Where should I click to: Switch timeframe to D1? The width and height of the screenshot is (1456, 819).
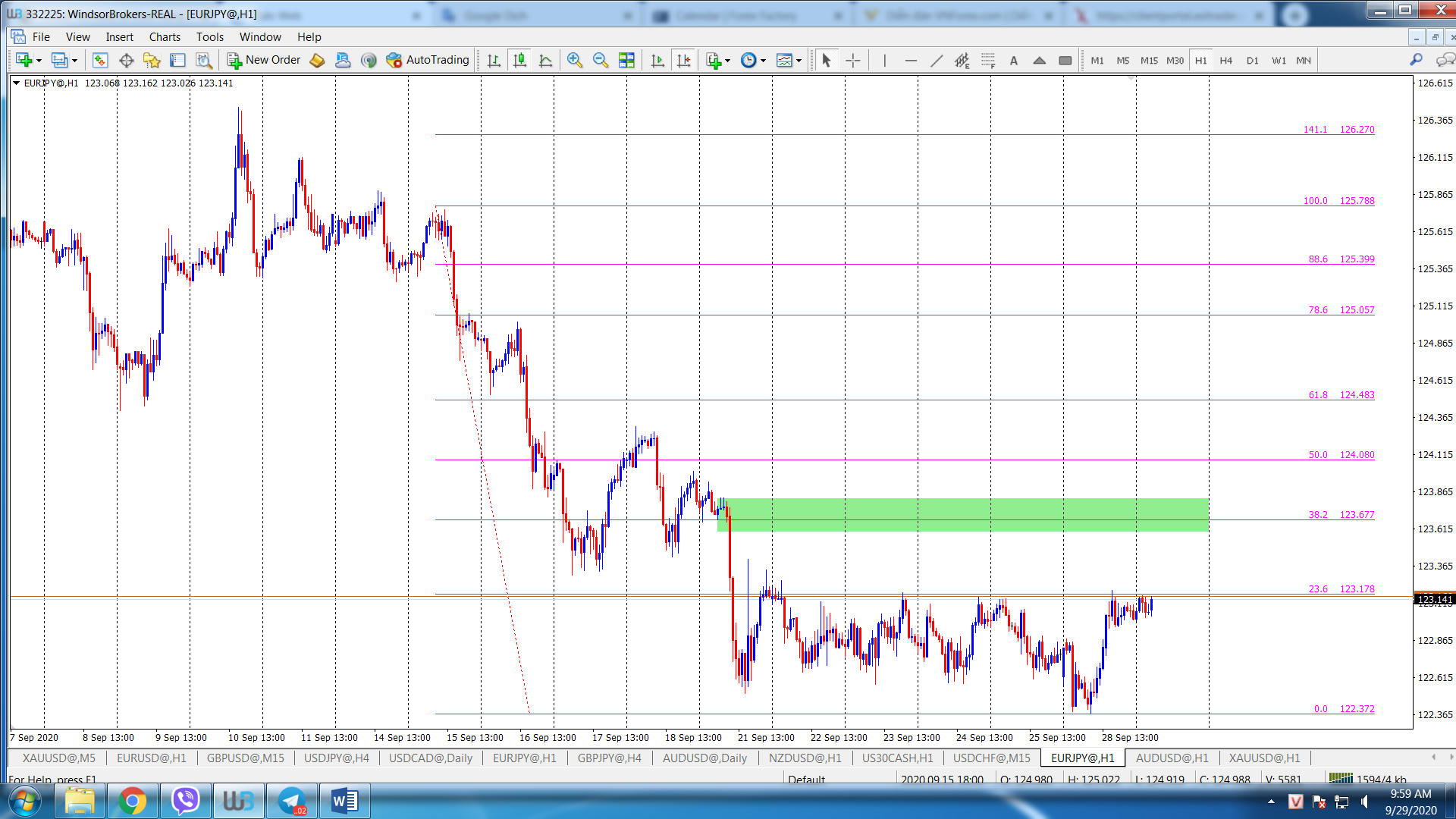pos(1253,60)
